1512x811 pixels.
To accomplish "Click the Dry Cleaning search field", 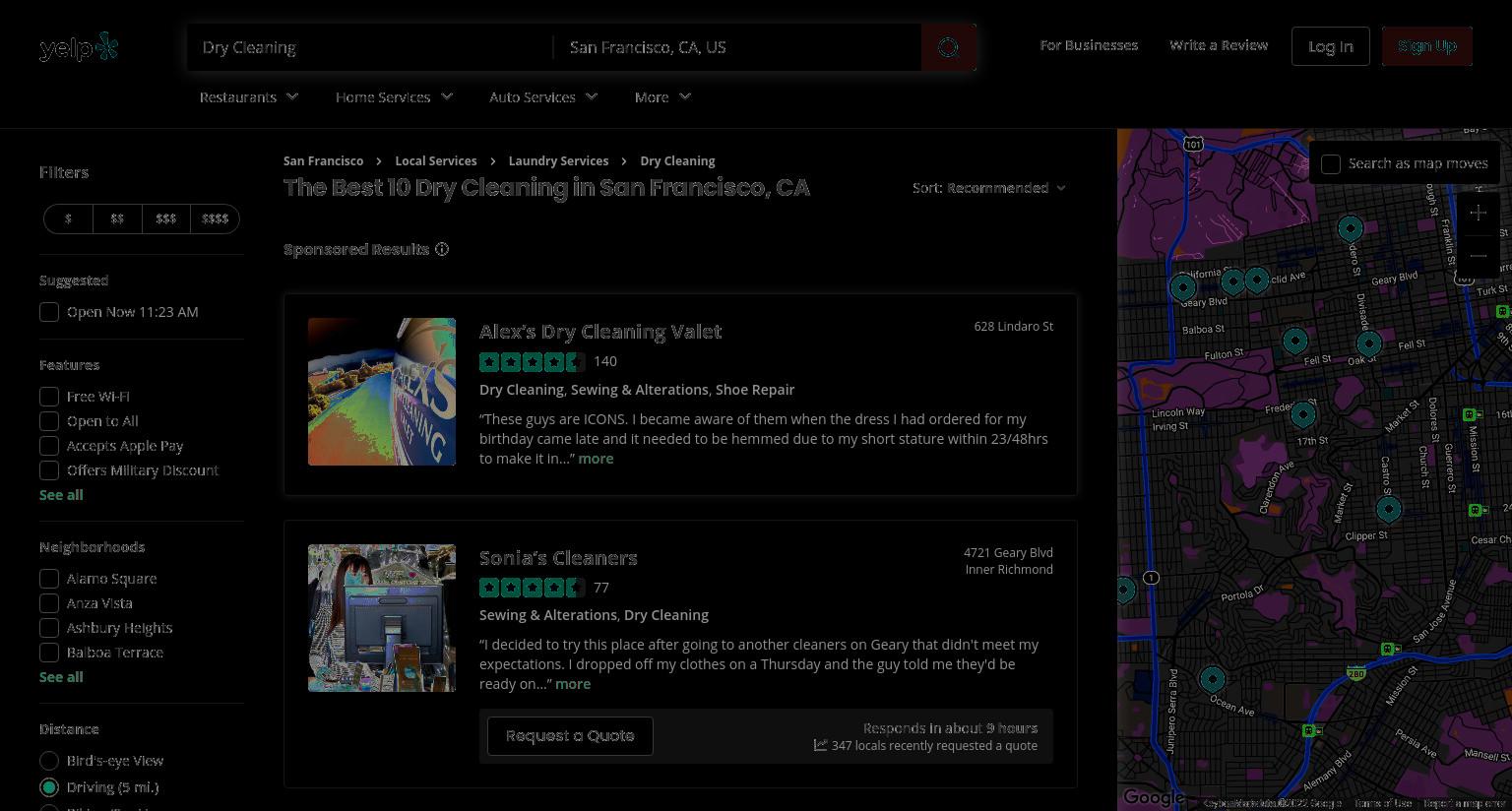I will [x=370, y=47].
